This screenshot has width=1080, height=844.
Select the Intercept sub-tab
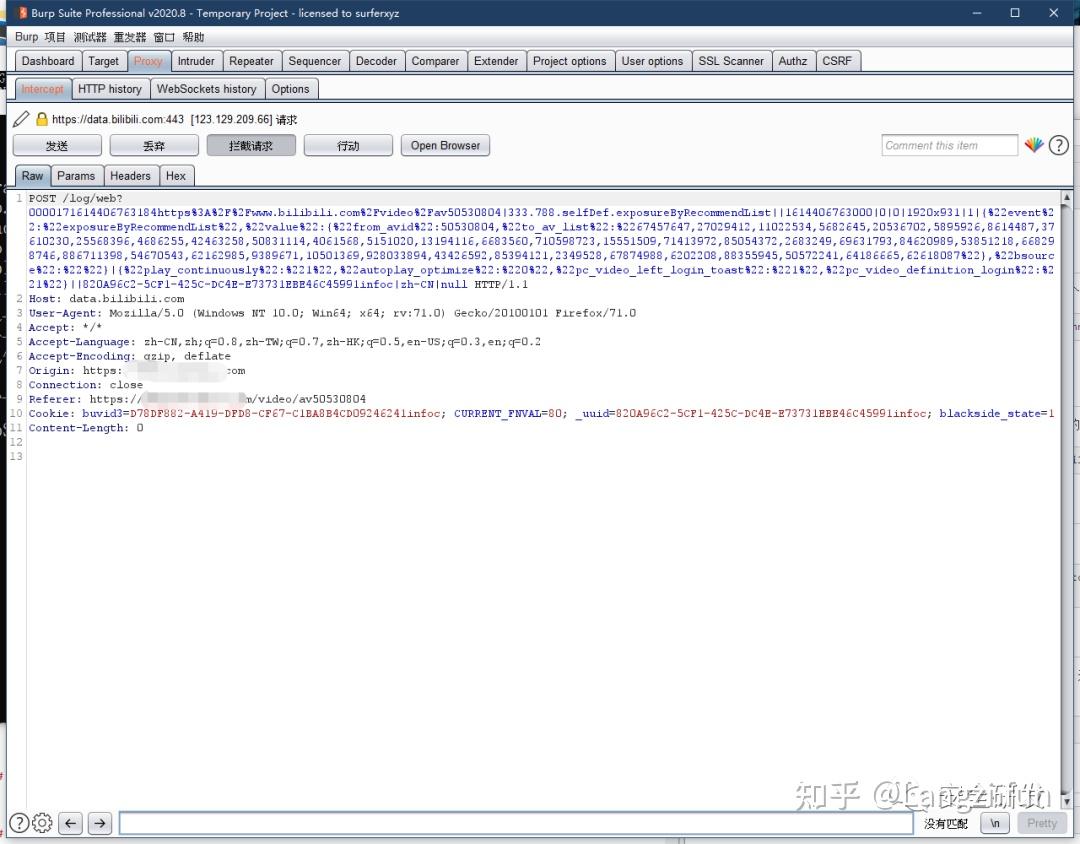coord(42,89)
